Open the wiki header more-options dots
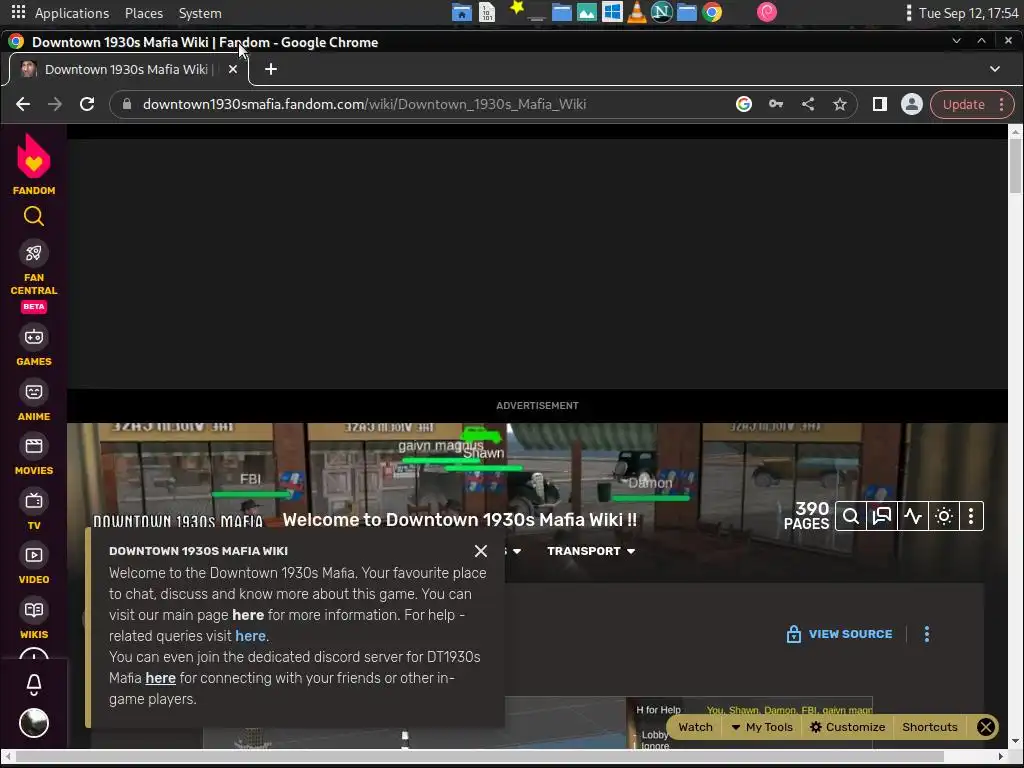 (971, 517)
